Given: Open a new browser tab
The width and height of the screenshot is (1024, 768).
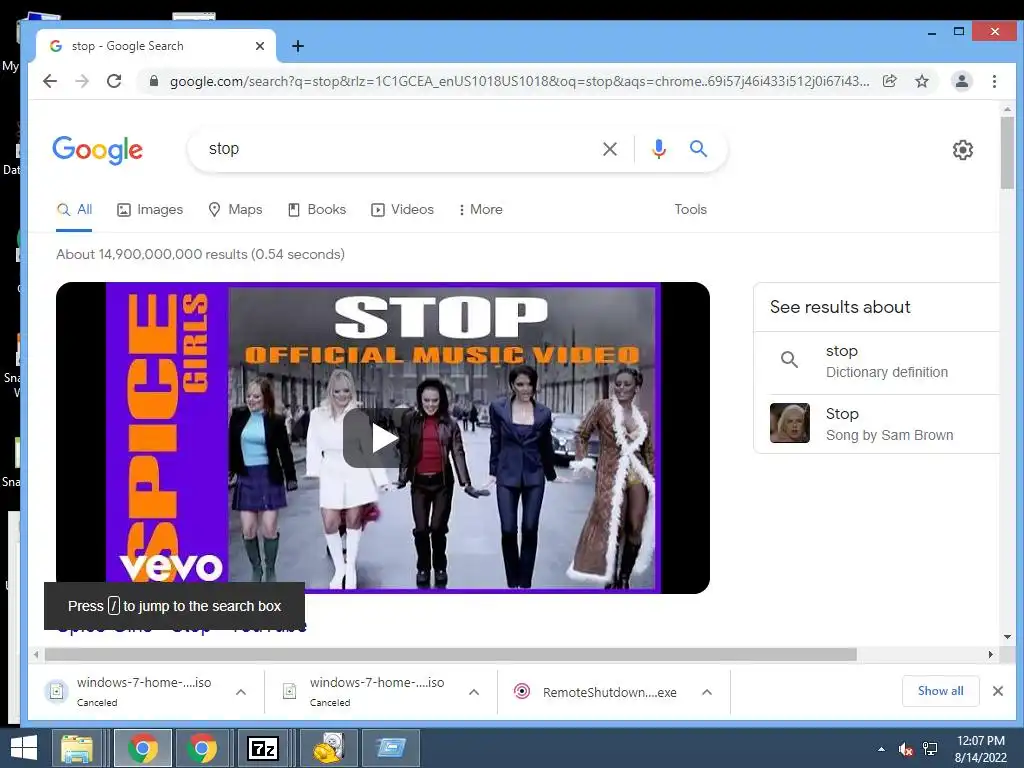Looking at the screenshot, I should click(x=298, y=46).
